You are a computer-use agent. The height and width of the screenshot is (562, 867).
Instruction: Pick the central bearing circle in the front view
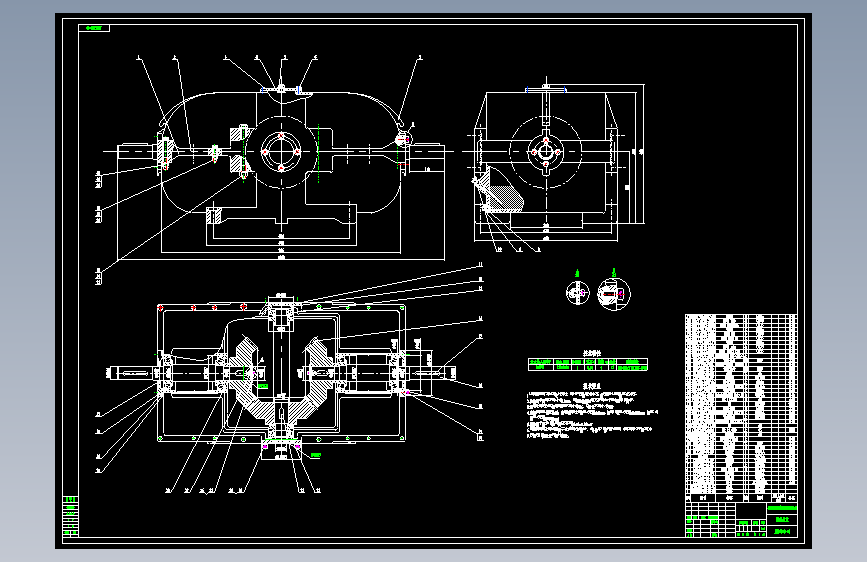tap(281, 152)
